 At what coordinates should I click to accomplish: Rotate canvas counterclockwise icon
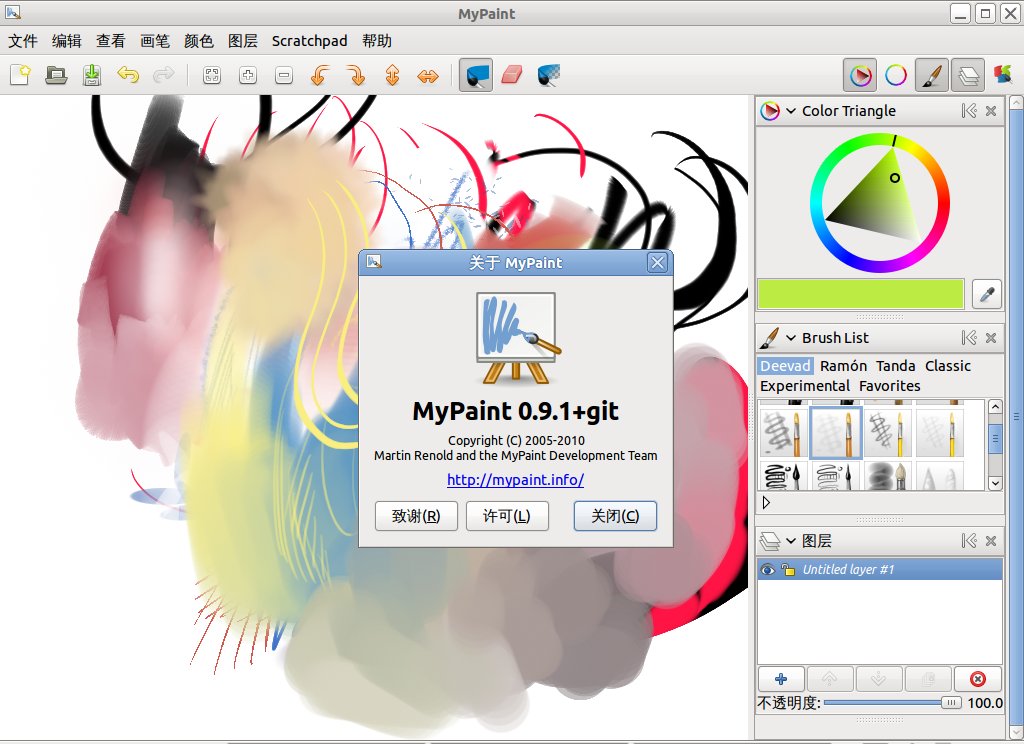tap(319, 75)
